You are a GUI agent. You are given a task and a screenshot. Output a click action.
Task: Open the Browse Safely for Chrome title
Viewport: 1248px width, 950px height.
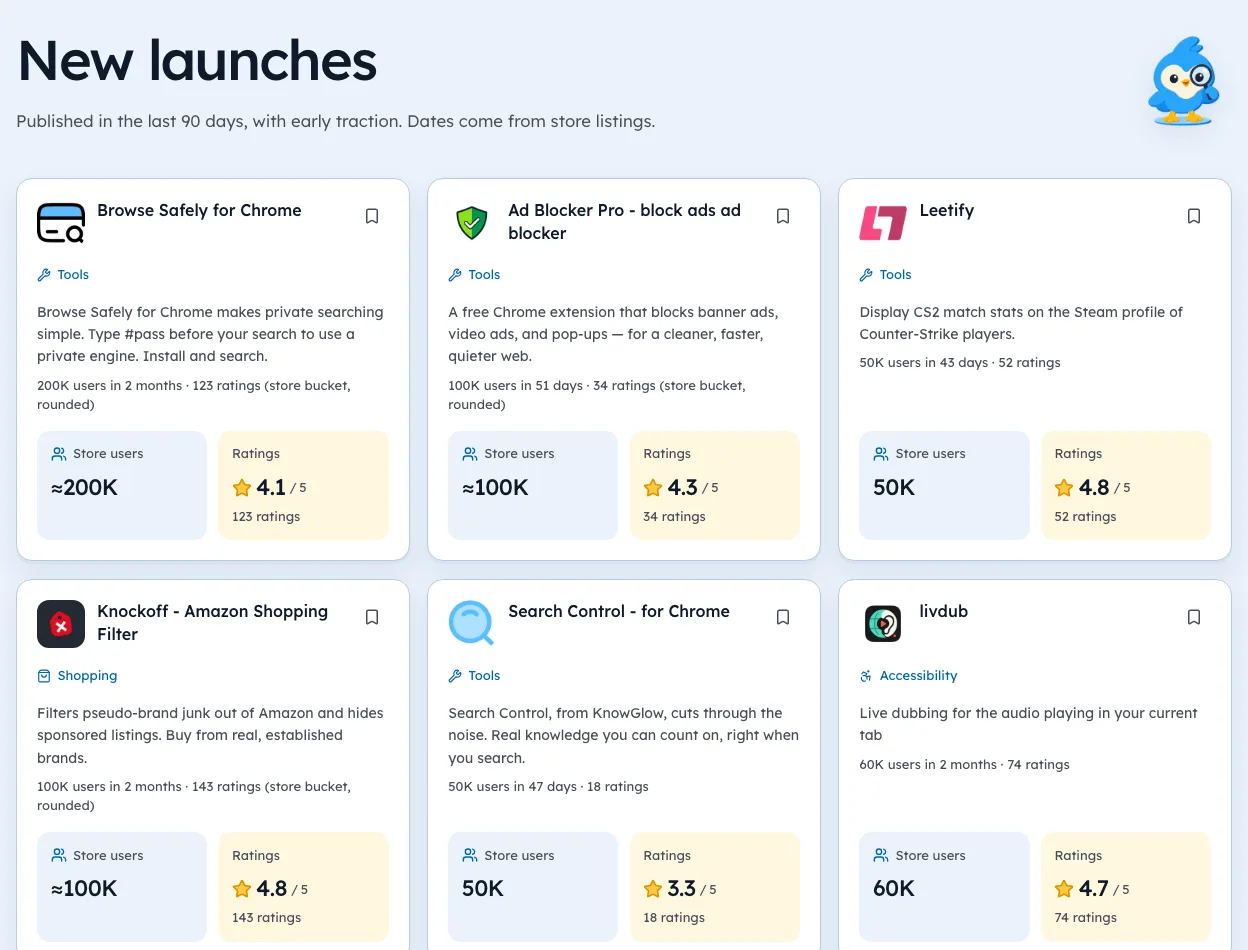[x=199, y=210]
